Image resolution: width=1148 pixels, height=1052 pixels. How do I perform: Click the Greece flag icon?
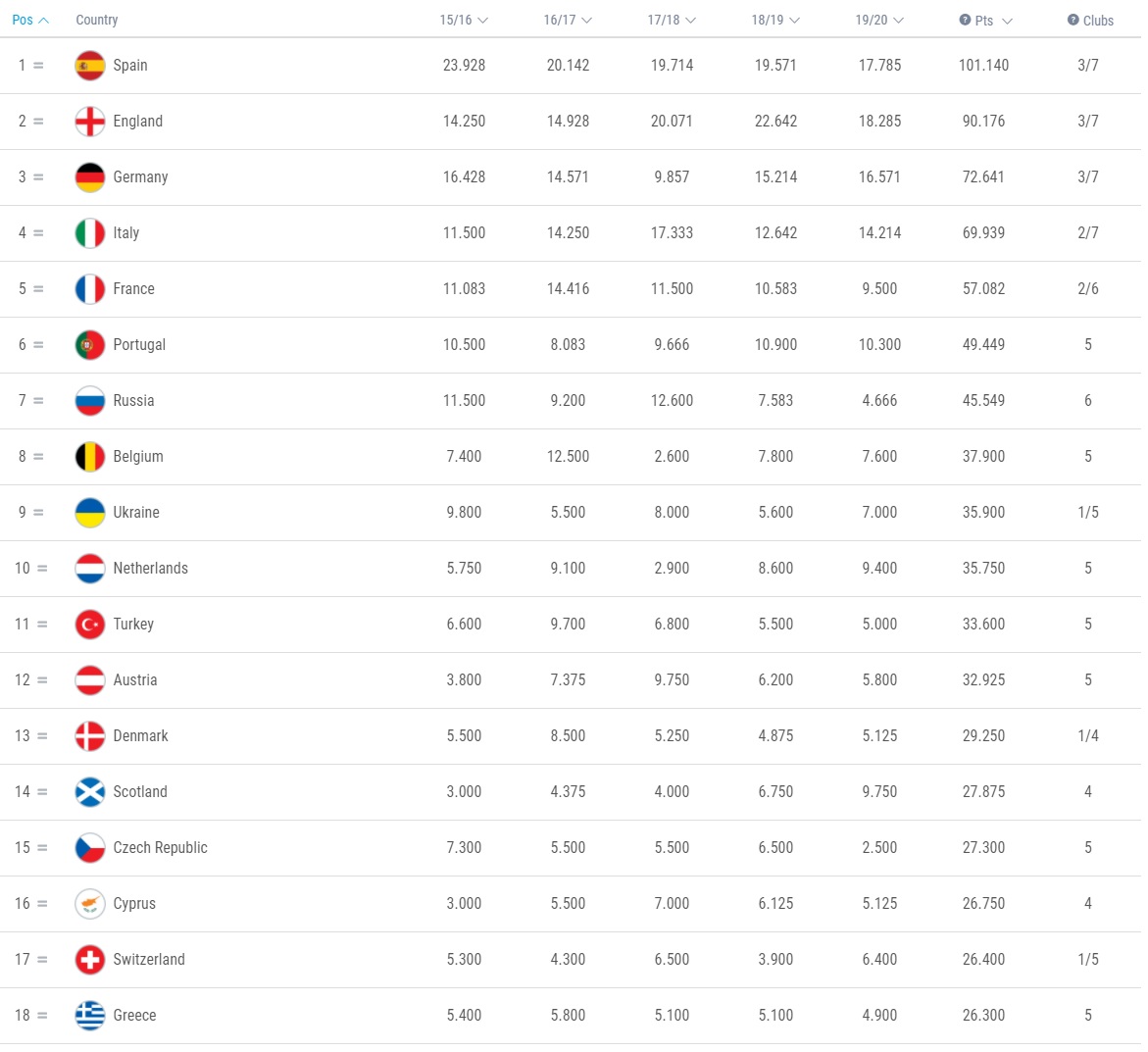click(x=90, y=1016)
